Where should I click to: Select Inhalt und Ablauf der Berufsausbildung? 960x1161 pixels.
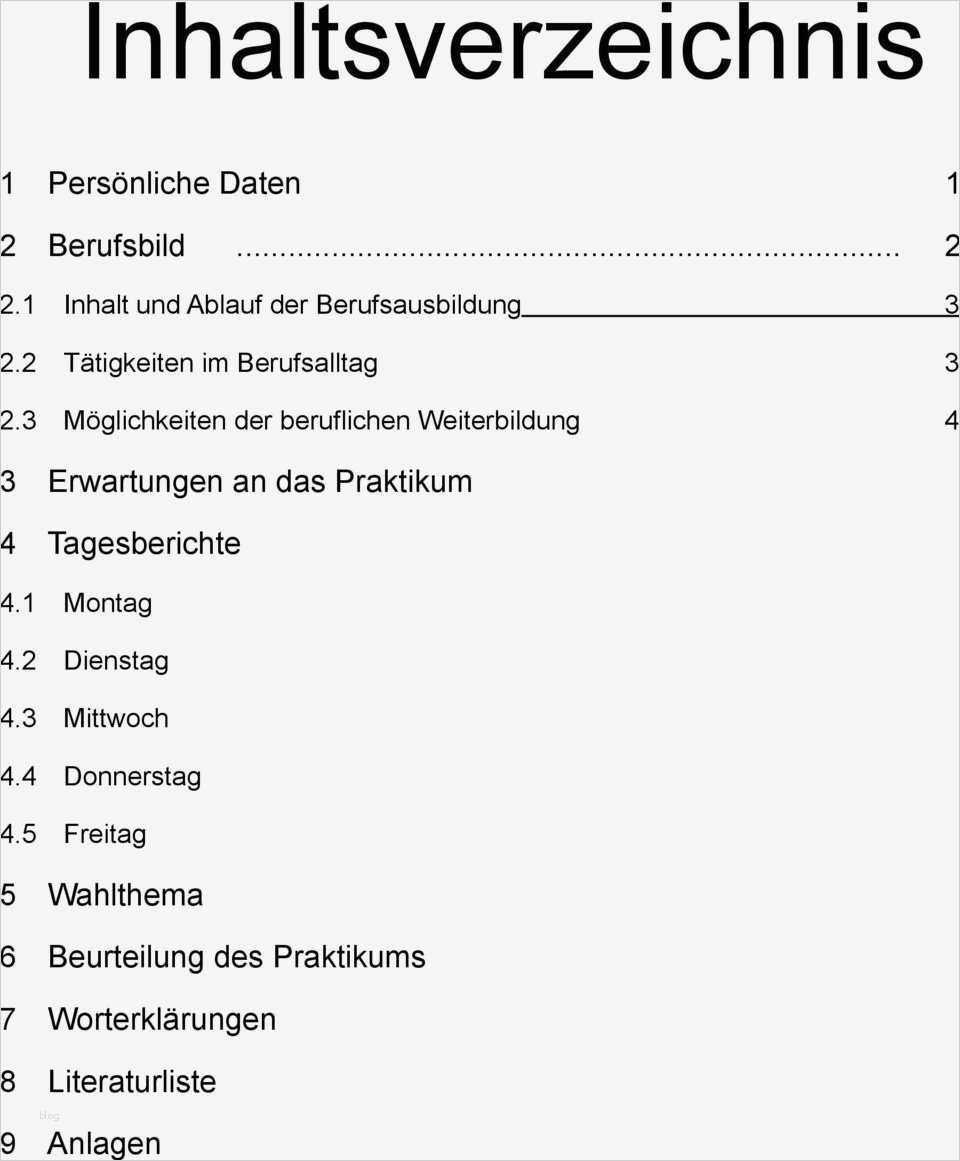point(292,305)
